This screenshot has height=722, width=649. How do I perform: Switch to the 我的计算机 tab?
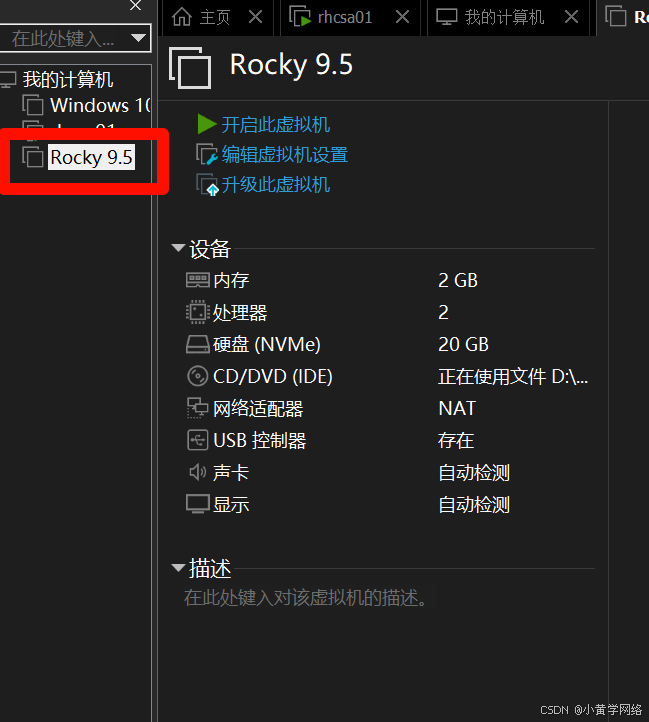pos(508,17)
